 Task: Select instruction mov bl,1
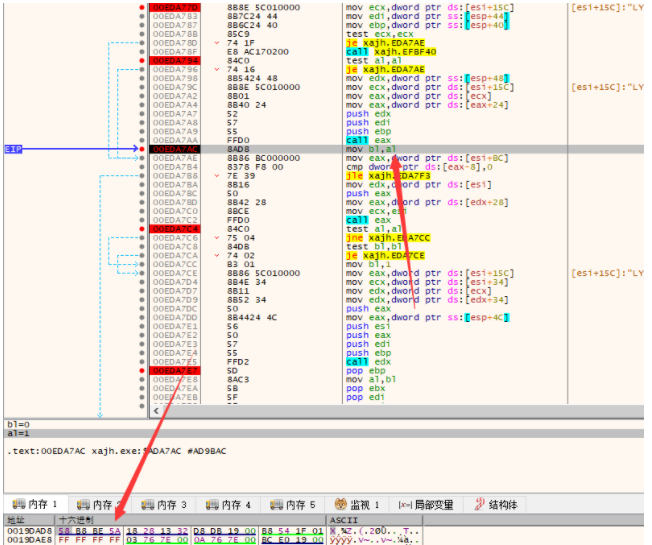[x=368, y=264]
